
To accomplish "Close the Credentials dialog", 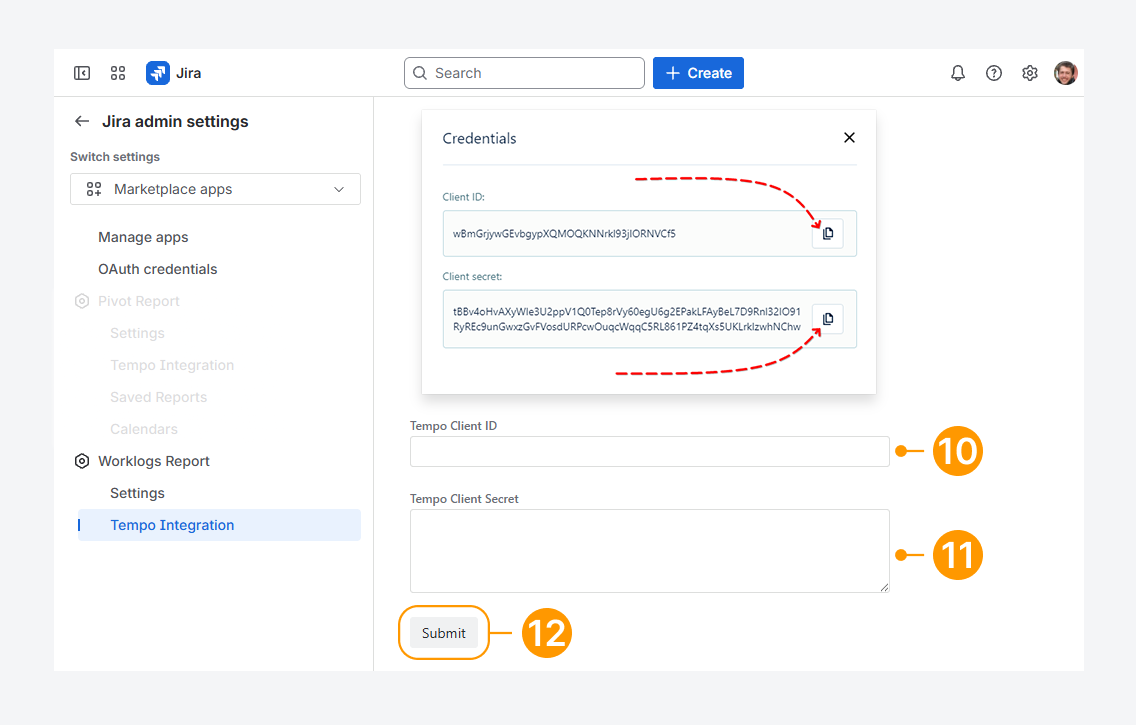I will (849, 138).
